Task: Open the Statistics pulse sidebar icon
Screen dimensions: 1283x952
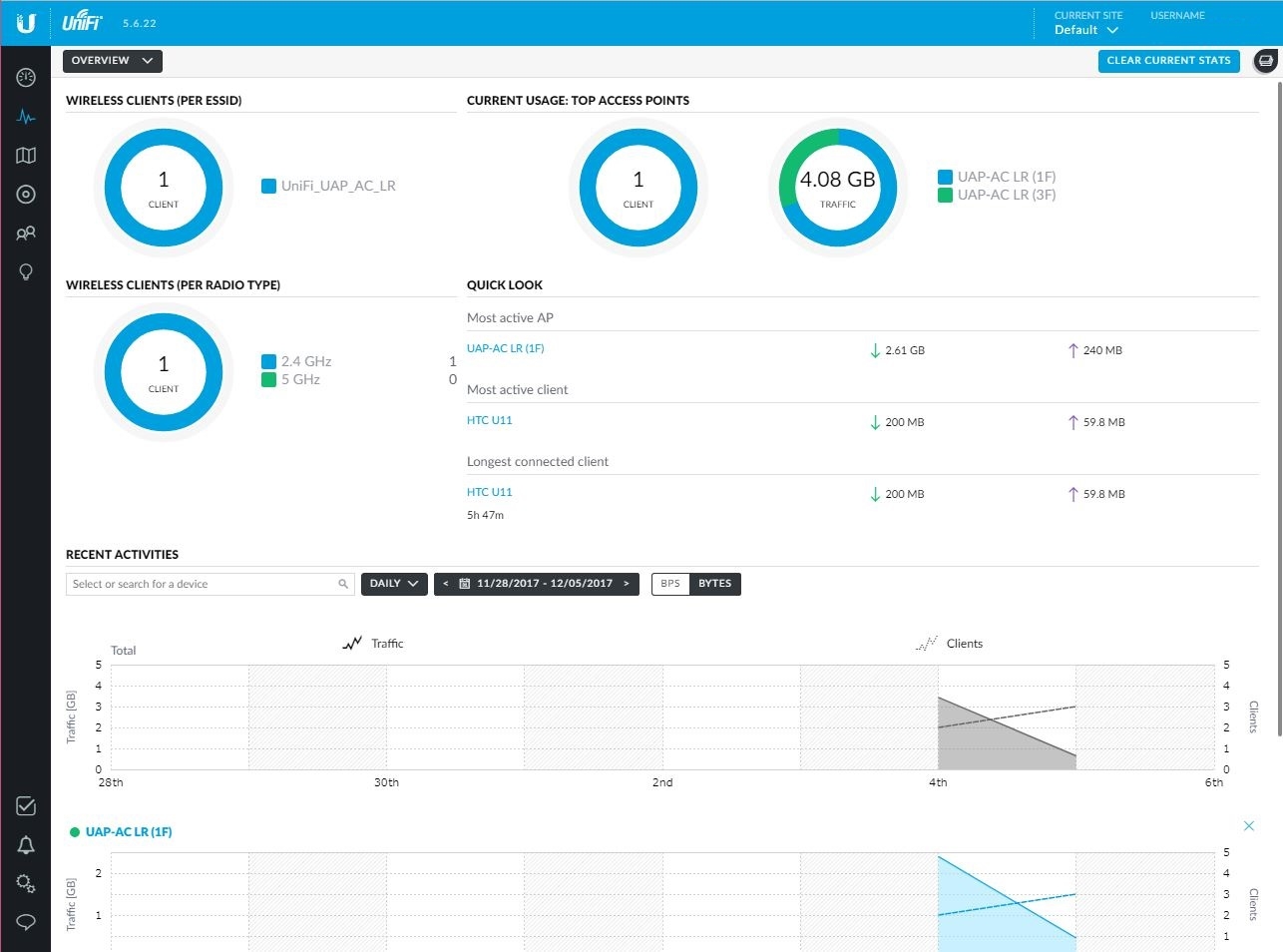Action: [26, 117]
